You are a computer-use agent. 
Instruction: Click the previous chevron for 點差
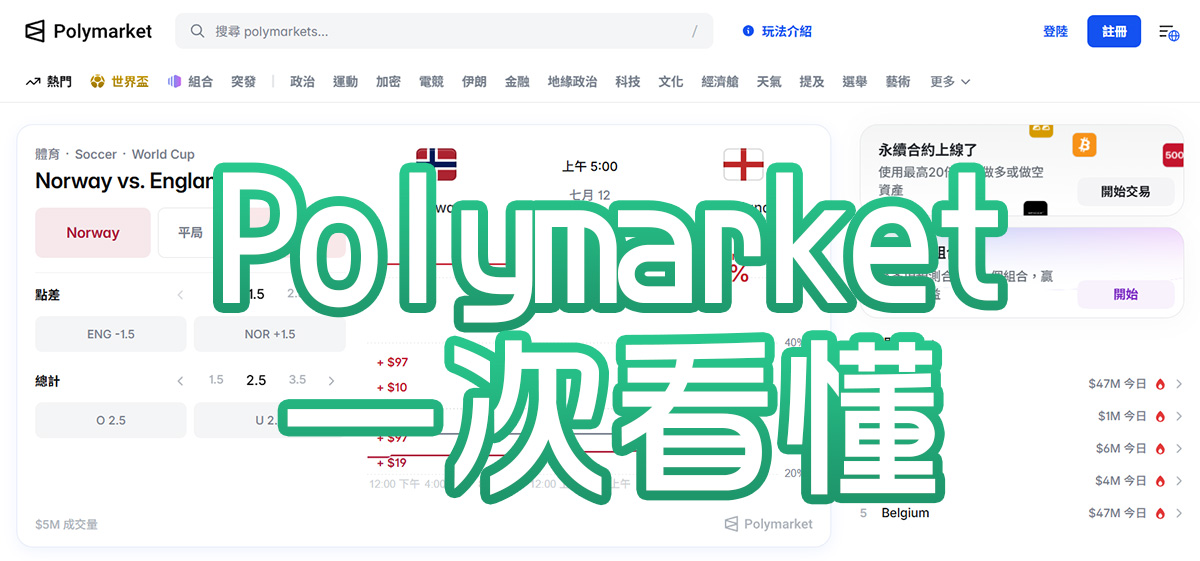coord(180,295)
